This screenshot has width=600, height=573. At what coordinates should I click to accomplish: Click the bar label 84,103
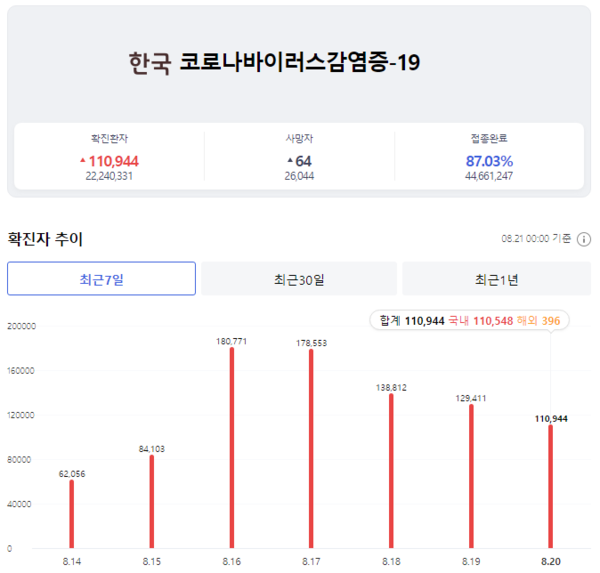152,449
